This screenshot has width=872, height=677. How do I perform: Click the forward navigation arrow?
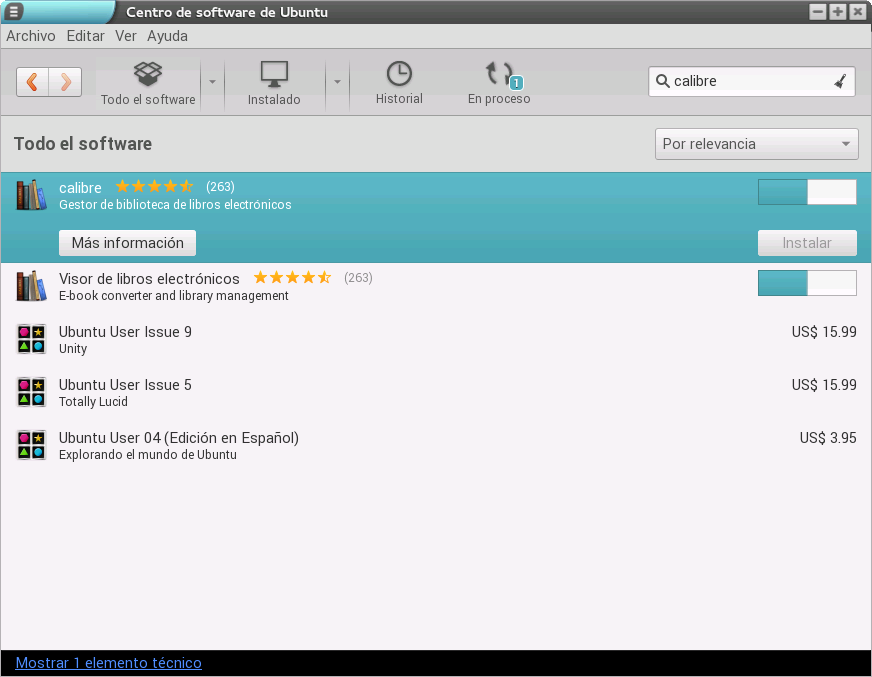point(65,82)
